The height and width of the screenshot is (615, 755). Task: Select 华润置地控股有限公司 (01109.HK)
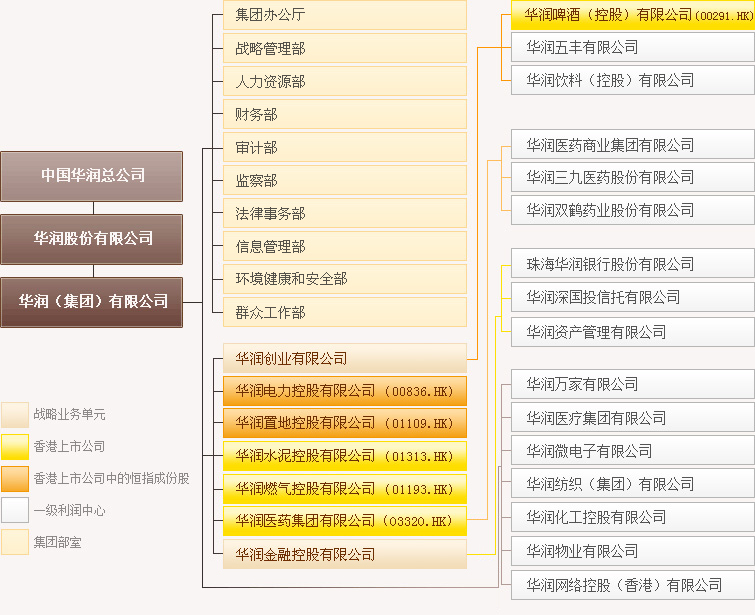(345, 423)
